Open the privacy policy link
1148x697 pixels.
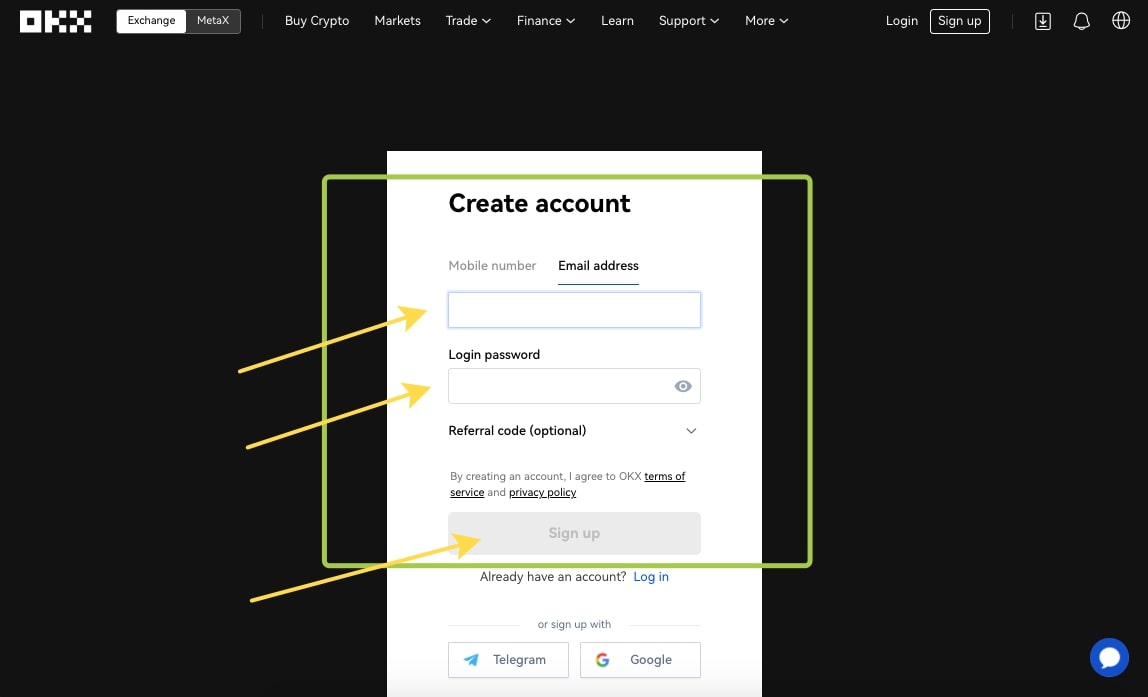click(x=543, y=492)
